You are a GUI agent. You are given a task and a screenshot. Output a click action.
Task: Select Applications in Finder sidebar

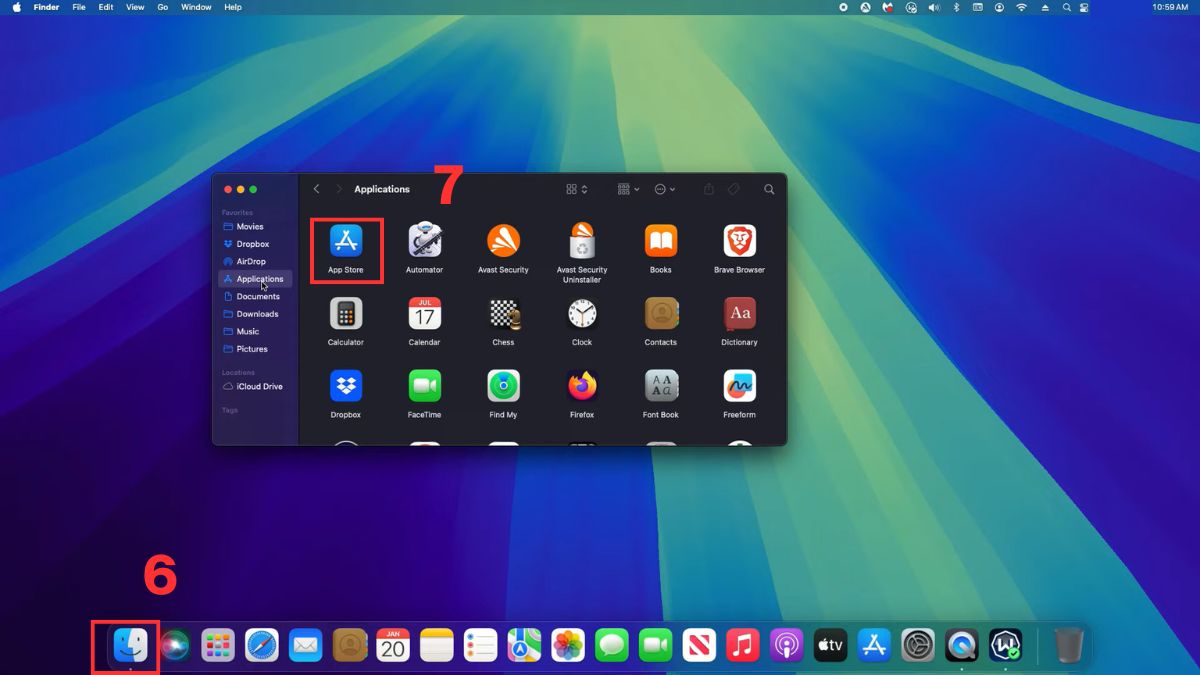[255, 279]
